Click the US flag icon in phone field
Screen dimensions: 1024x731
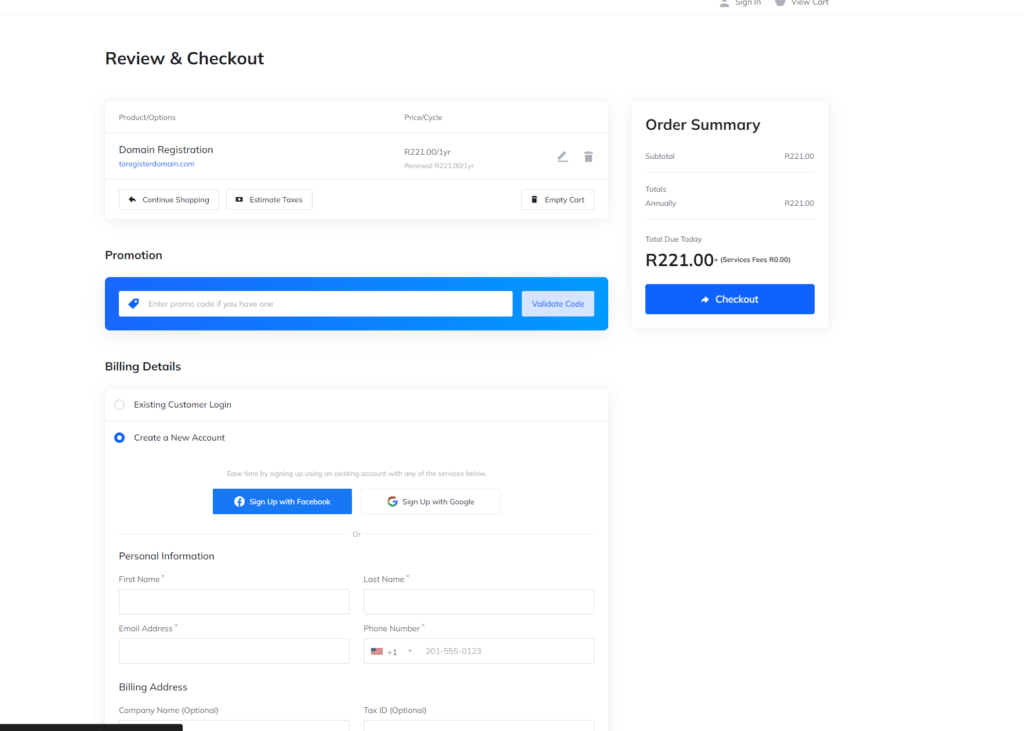[x=377, y=651]
